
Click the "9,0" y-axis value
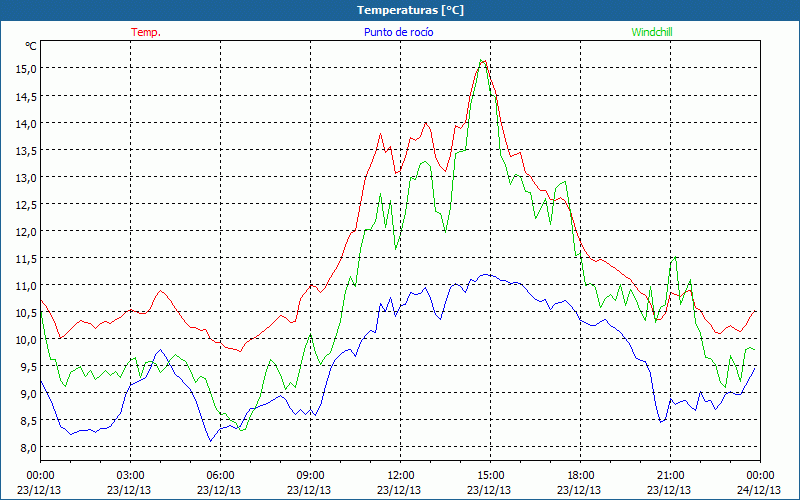(x=28, y=393)
